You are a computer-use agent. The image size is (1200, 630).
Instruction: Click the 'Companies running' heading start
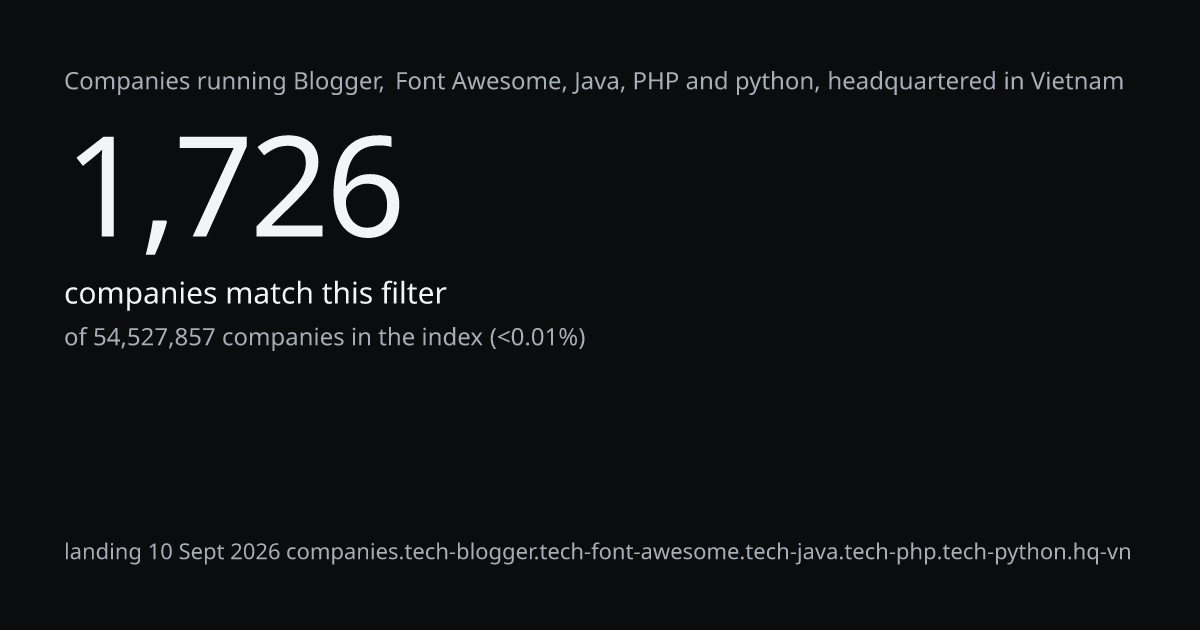click(x=176, y=82)
